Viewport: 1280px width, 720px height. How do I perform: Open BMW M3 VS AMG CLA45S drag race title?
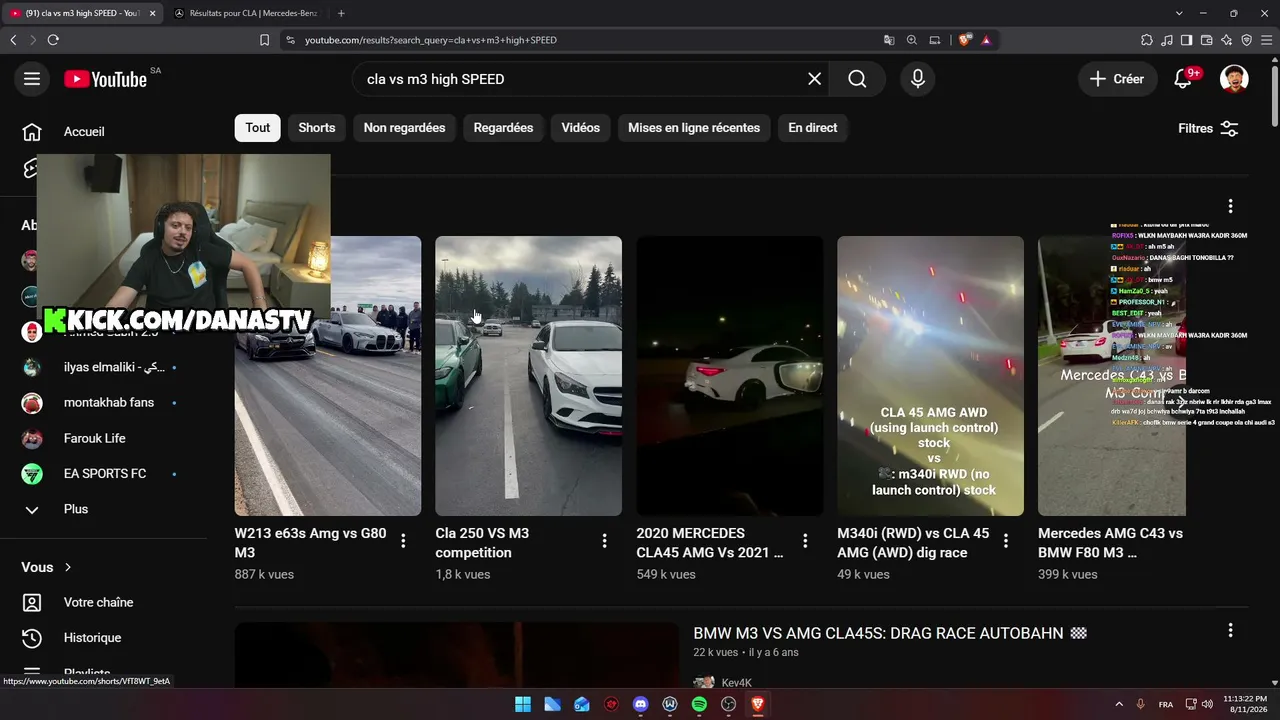click(x=890, y=633)
